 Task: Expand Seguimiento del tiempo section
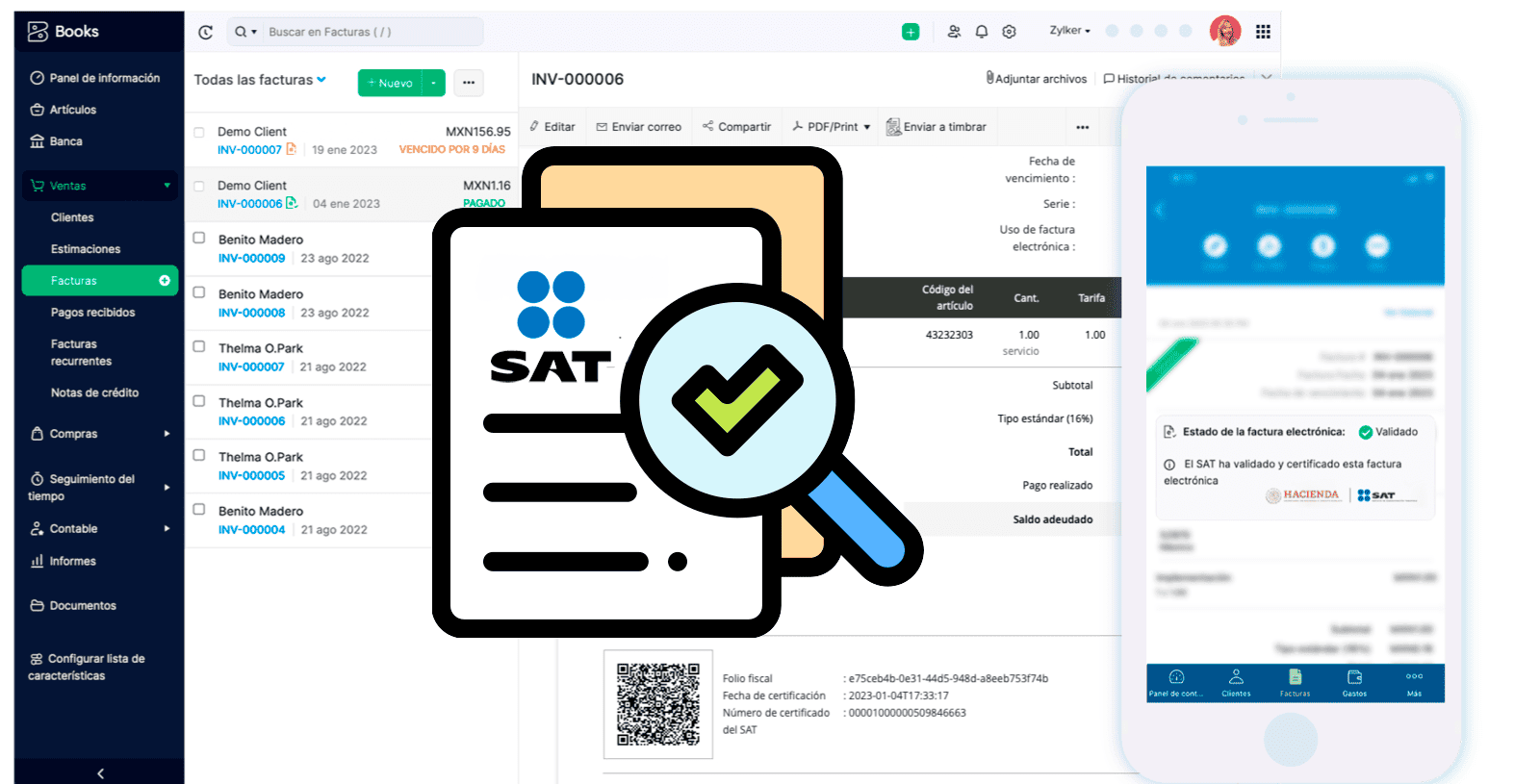[x=167, y=488]
